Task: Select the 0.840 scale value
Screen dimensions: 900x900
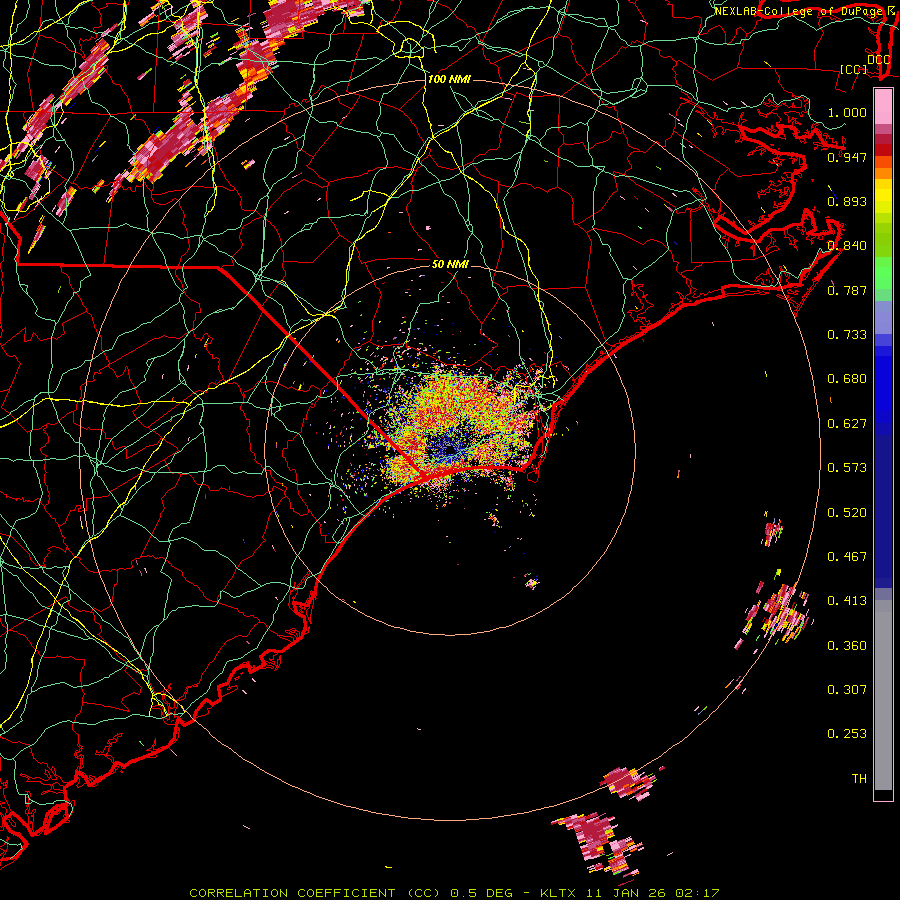Action: (x=847, y=246)
